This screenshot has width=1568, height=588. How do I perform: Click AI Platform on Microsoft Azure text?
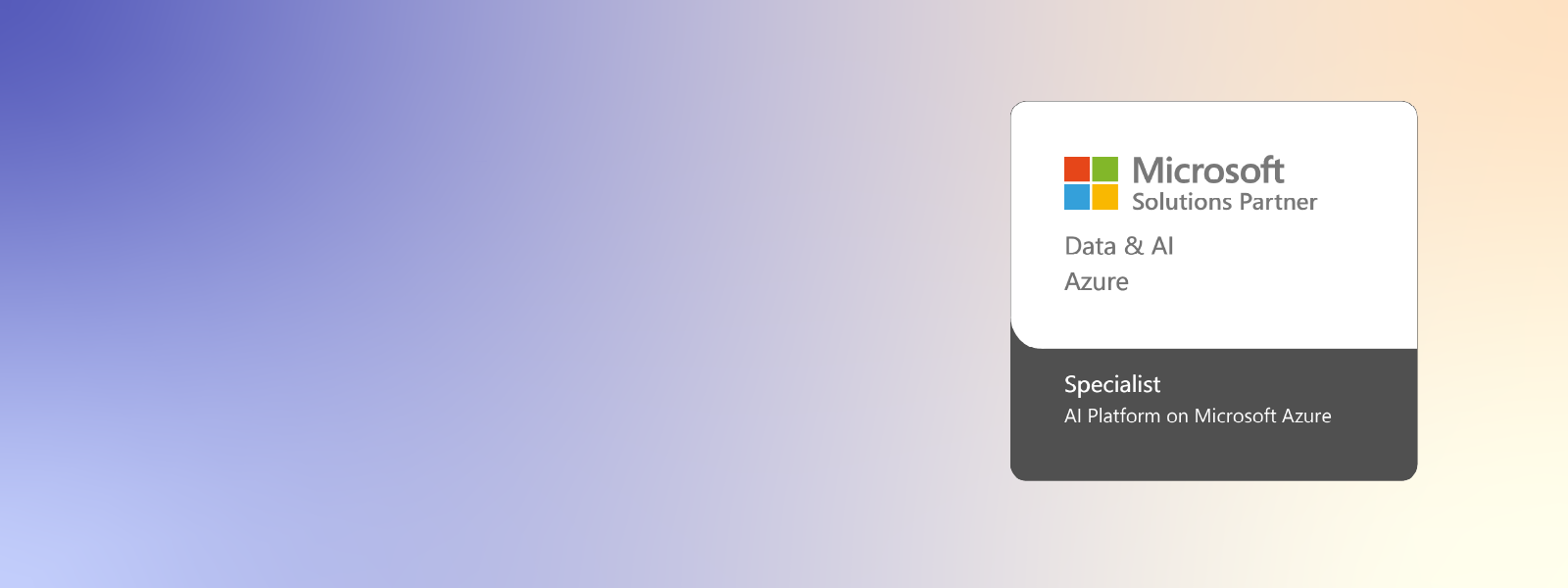coord(1198,416)
